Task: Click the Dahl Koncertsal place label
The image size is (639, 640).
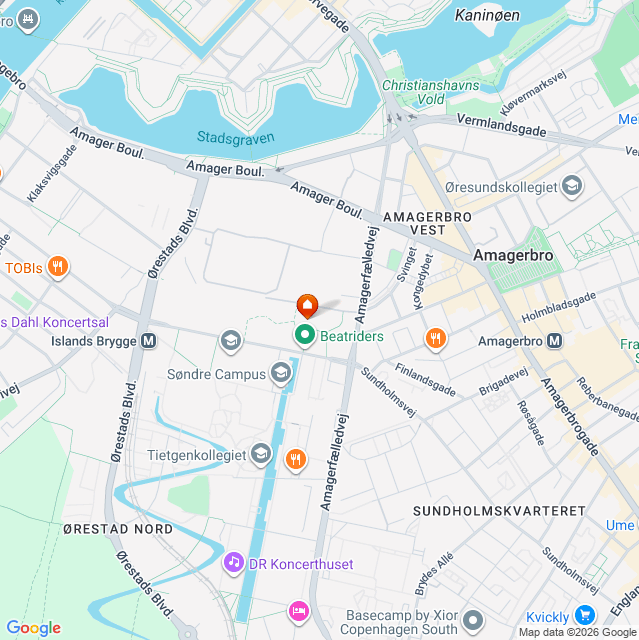Action: [x=55, y=322]
